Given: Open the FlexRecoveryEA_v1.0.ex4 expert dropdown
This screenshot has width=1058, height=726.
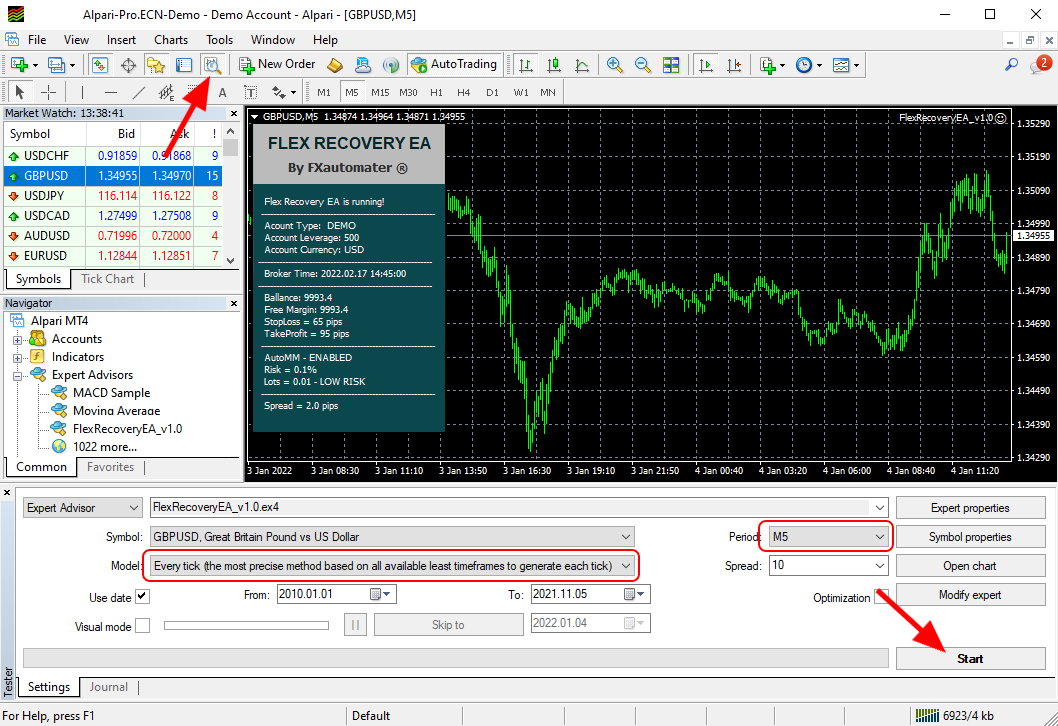Looking at the screenshot, I should pos(519,507).
